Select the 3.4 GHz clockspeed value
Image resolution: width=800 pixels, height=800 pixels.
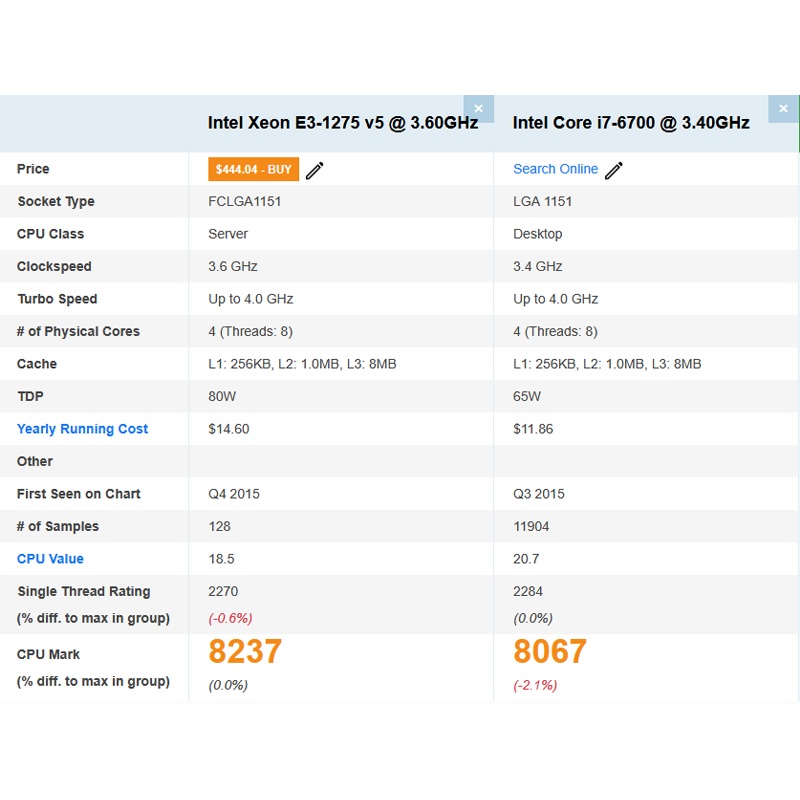click(538, 266)
